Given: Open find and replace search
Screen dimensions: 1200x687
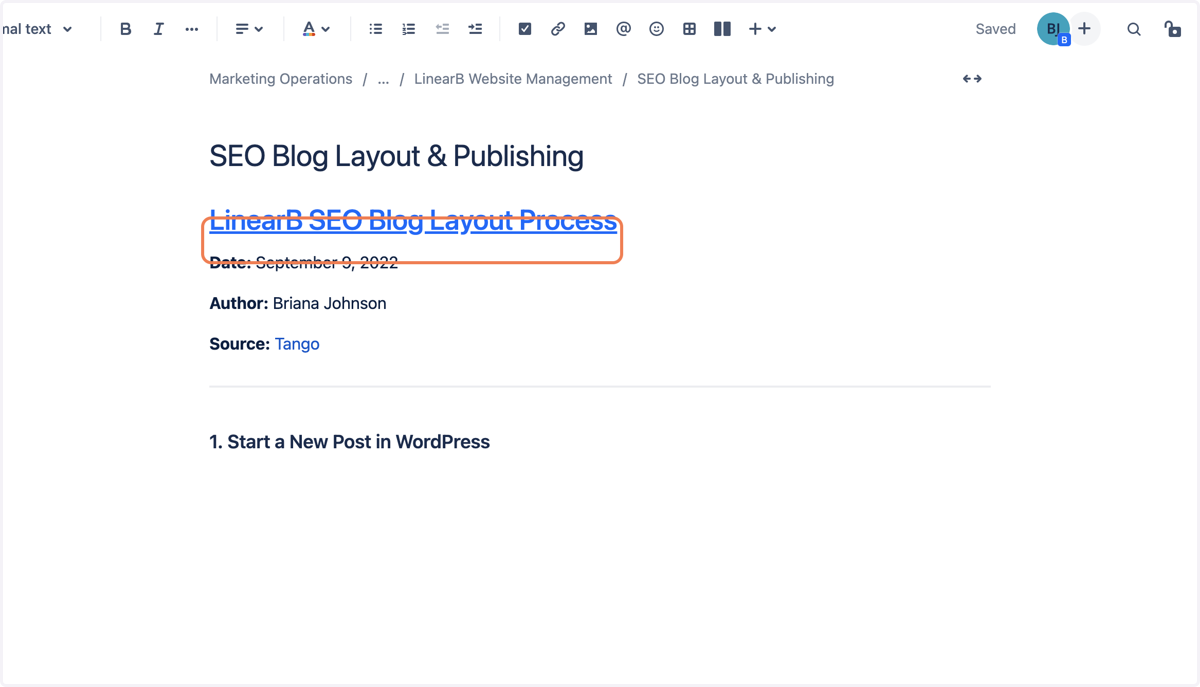Looking at the screenshot, I should 1134,29.
